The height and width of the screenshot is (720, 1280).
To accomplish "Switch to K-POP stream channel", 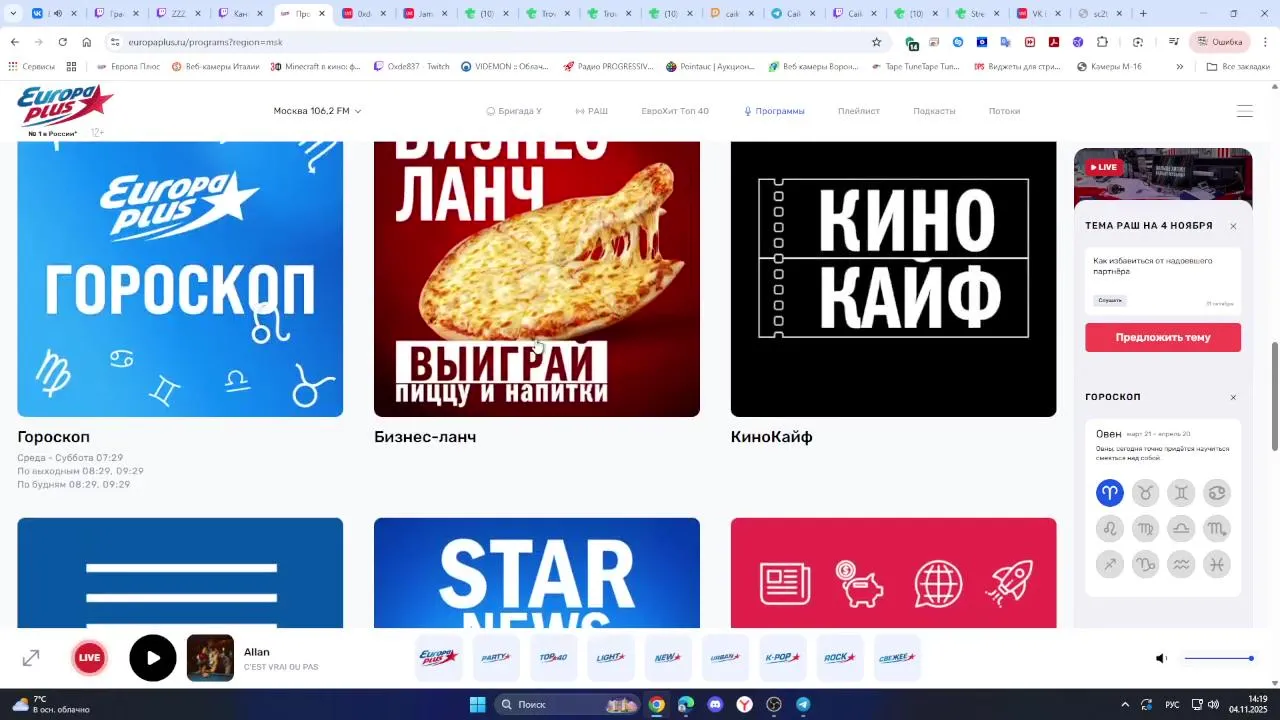I will click(x=782, y=658).
